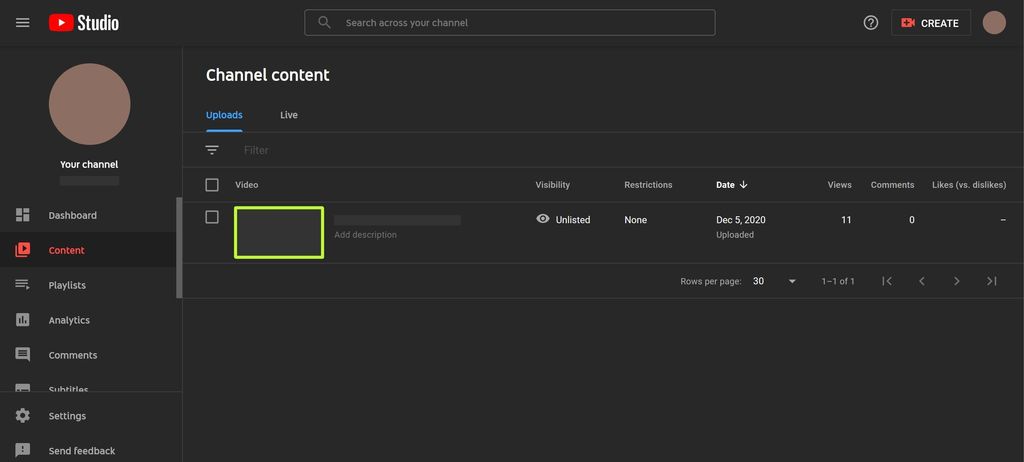1024x462 pixels.
Task: Click the YouTube Studio logo
Action: [84, 22]
